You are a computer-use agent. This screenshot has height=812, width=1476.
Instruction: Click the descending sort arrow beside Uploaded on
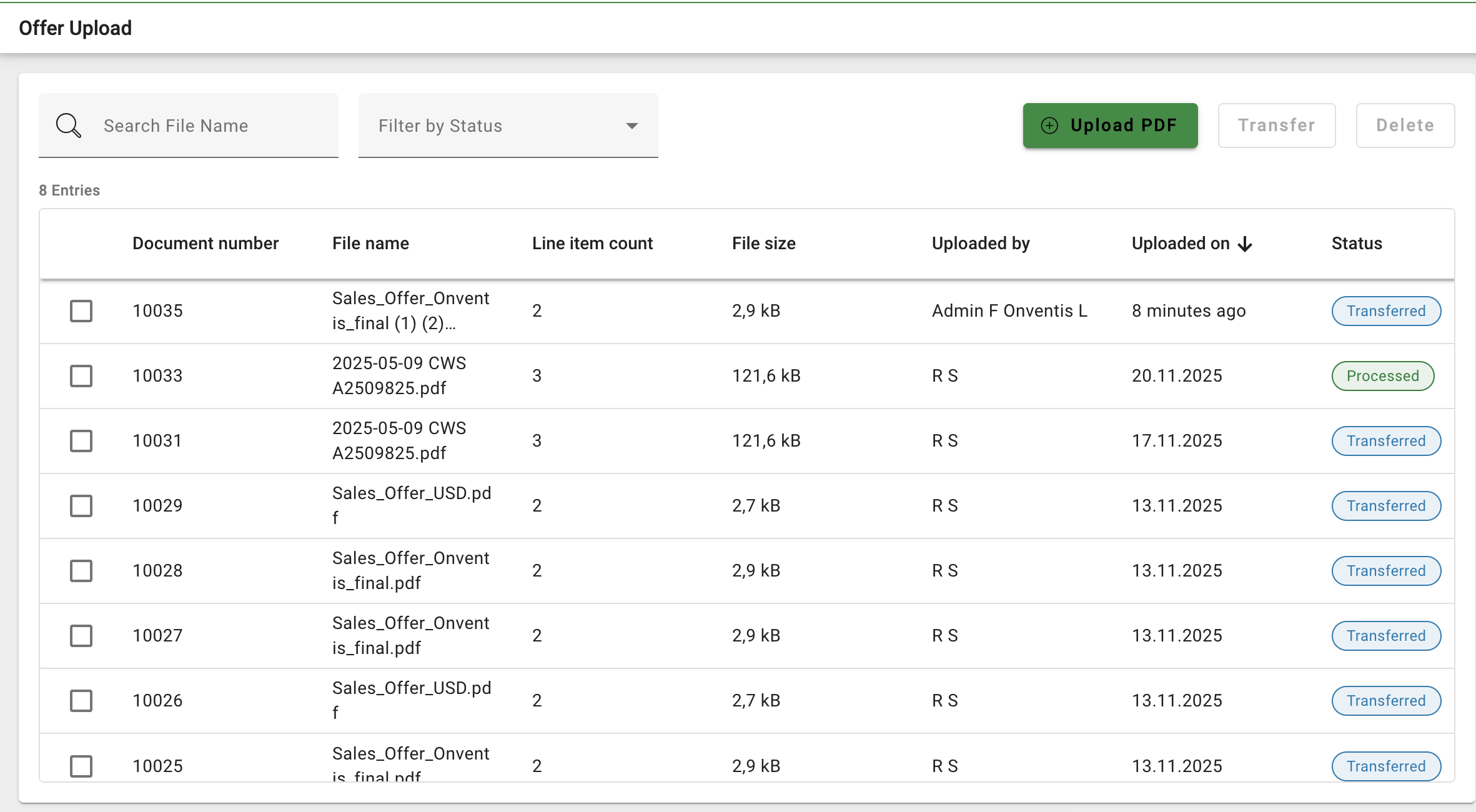[1245, 244]
